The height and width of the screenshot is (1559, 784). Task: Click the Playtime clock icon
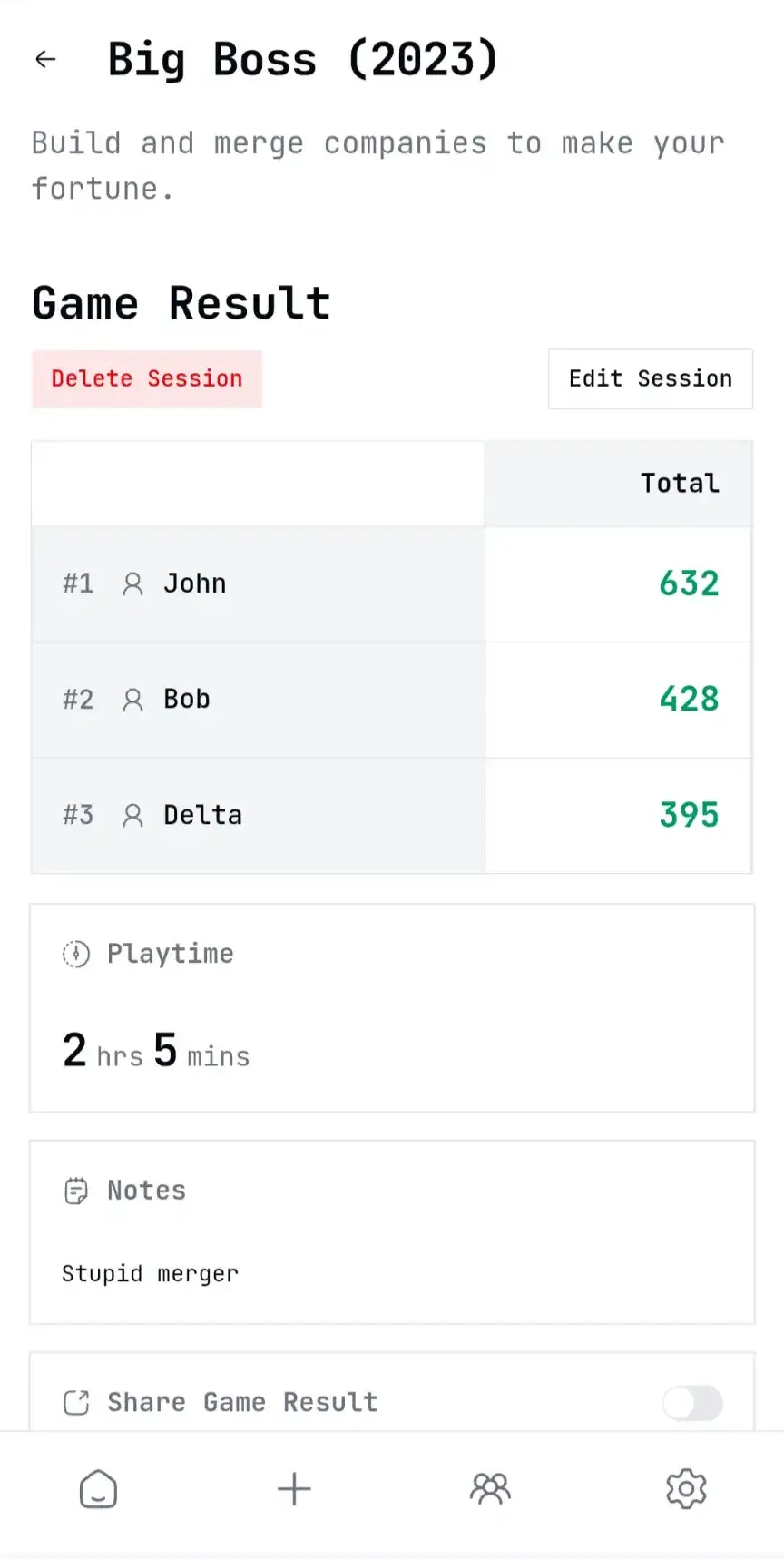pyautogui.click(x=75, y=954)
